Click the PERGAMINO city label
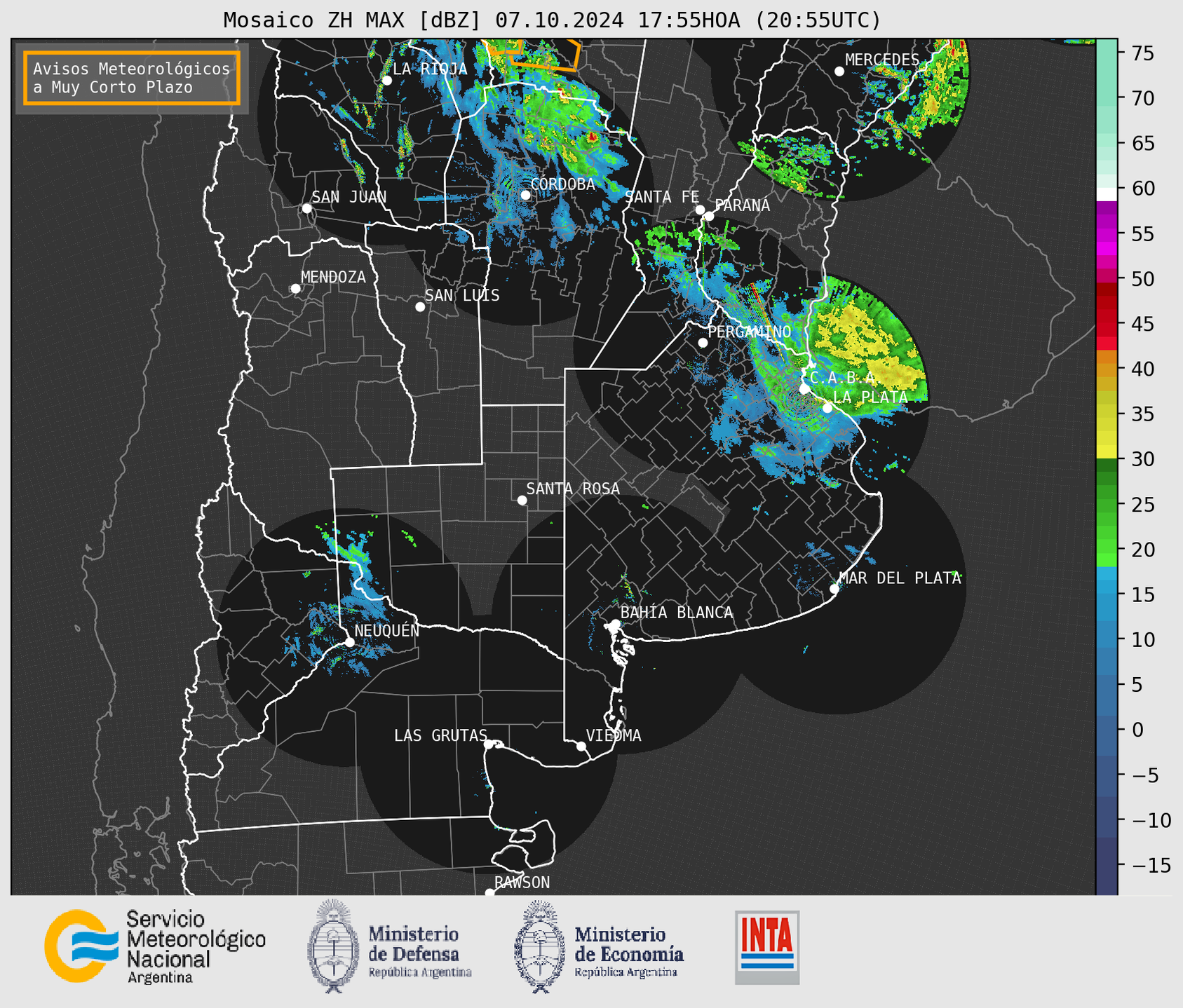 750,332
